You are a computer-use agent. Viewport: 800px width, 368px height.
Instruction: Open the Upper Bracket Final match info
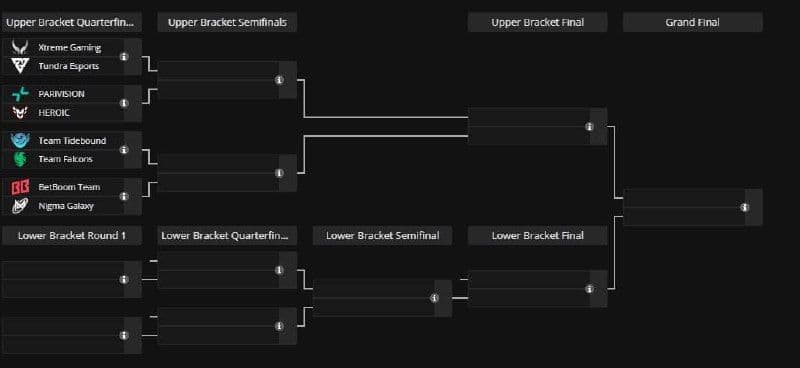[589, 127]
